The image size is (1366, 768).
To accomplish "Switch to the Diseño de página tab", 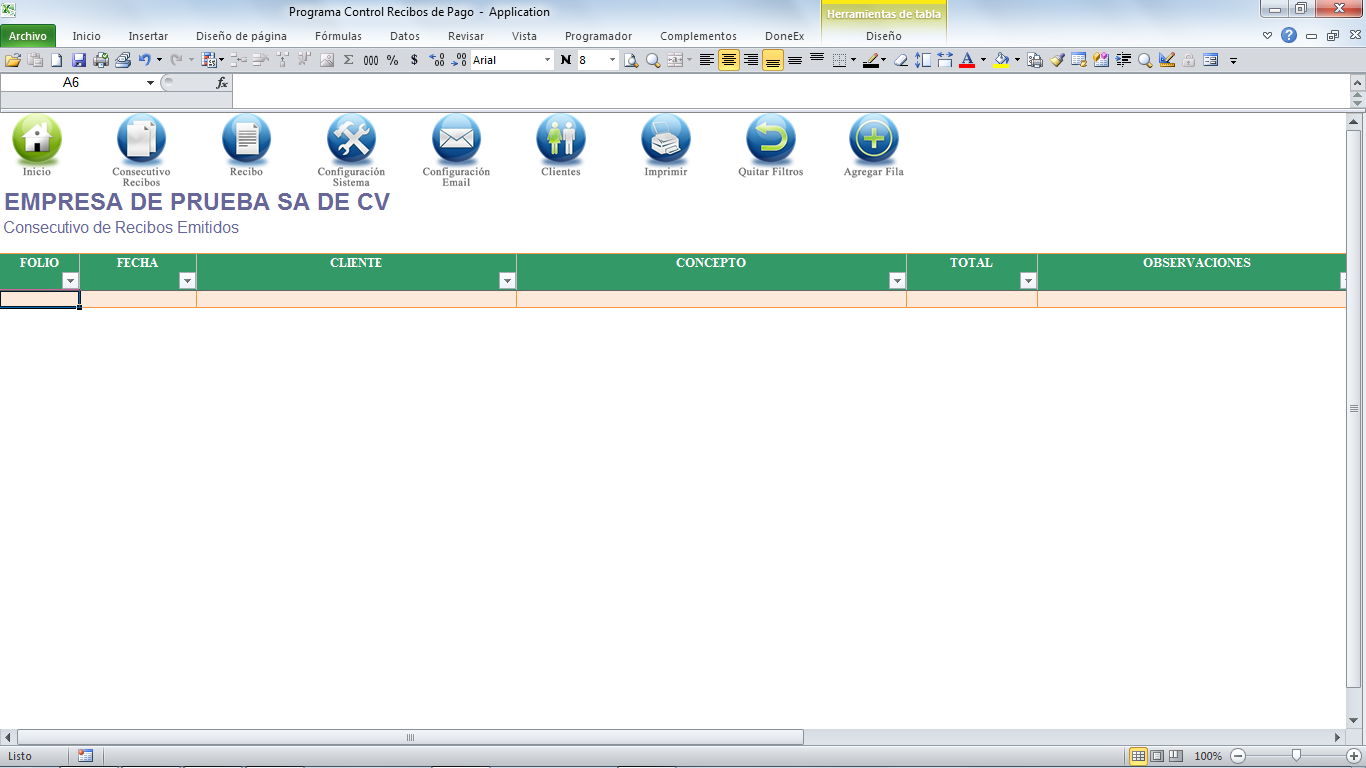I will 241,36.
